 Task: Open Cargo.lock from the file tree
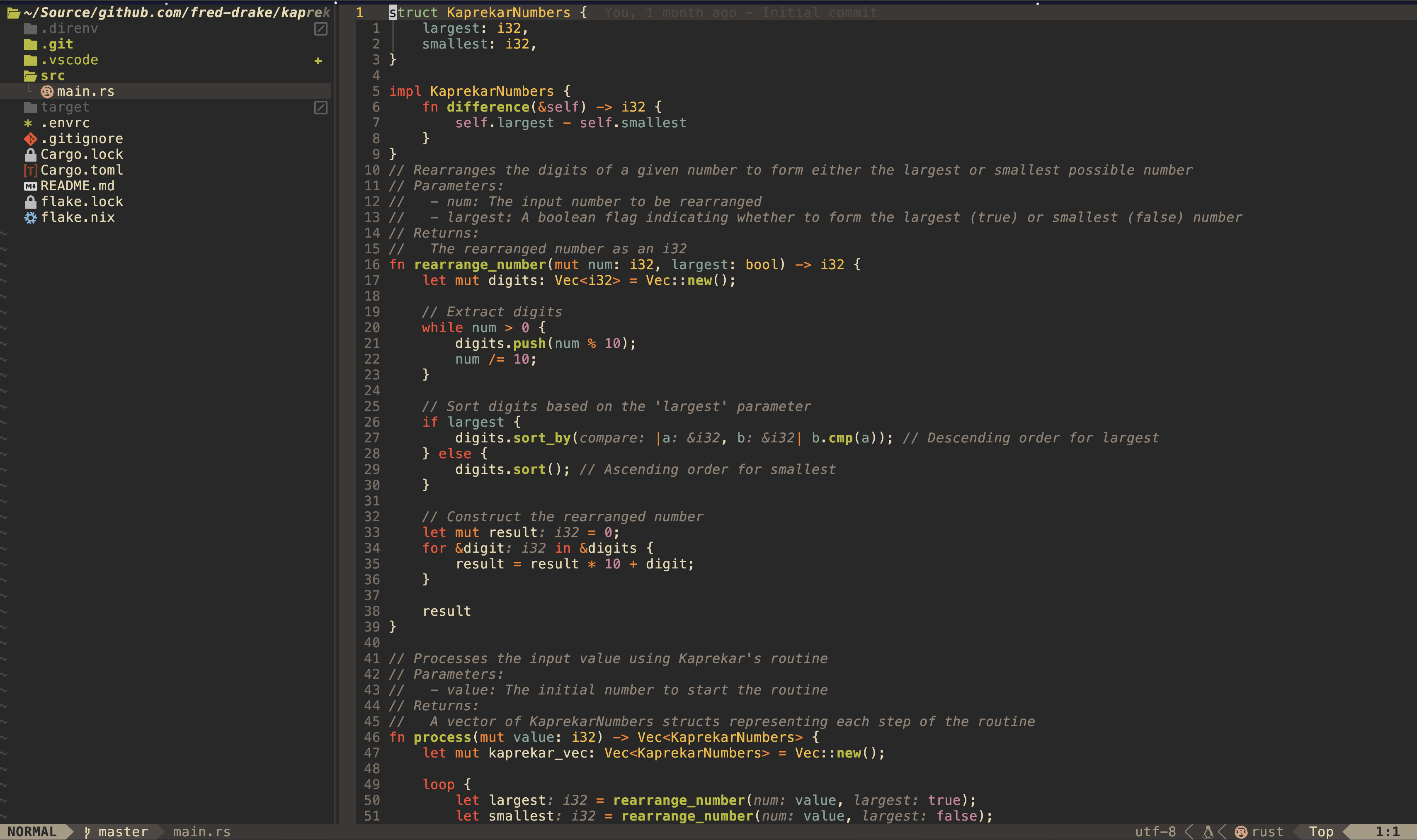click(x=82, y=155)
